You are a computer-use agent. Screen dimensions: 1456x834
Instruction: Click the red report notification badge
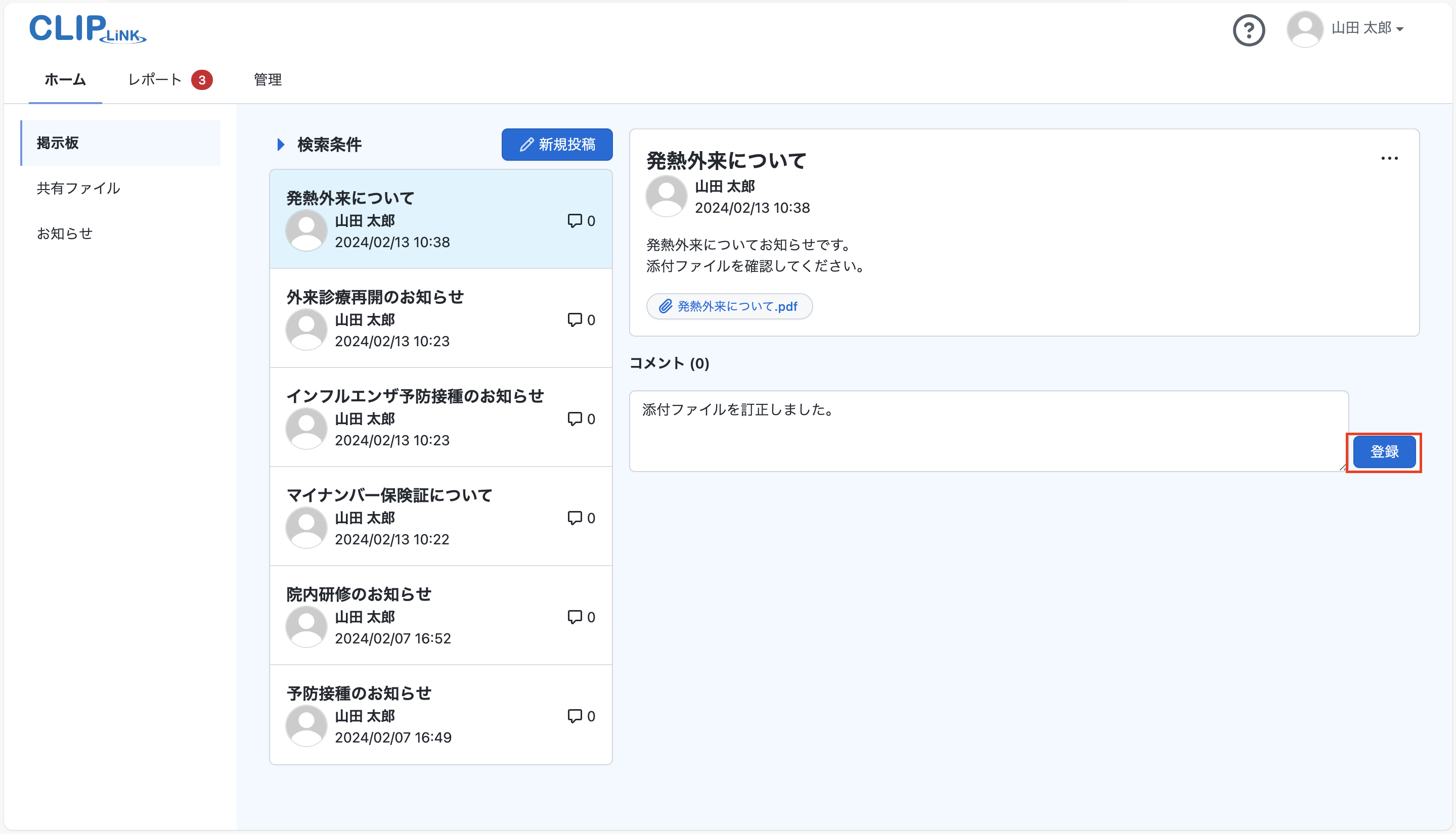(202, 80)
